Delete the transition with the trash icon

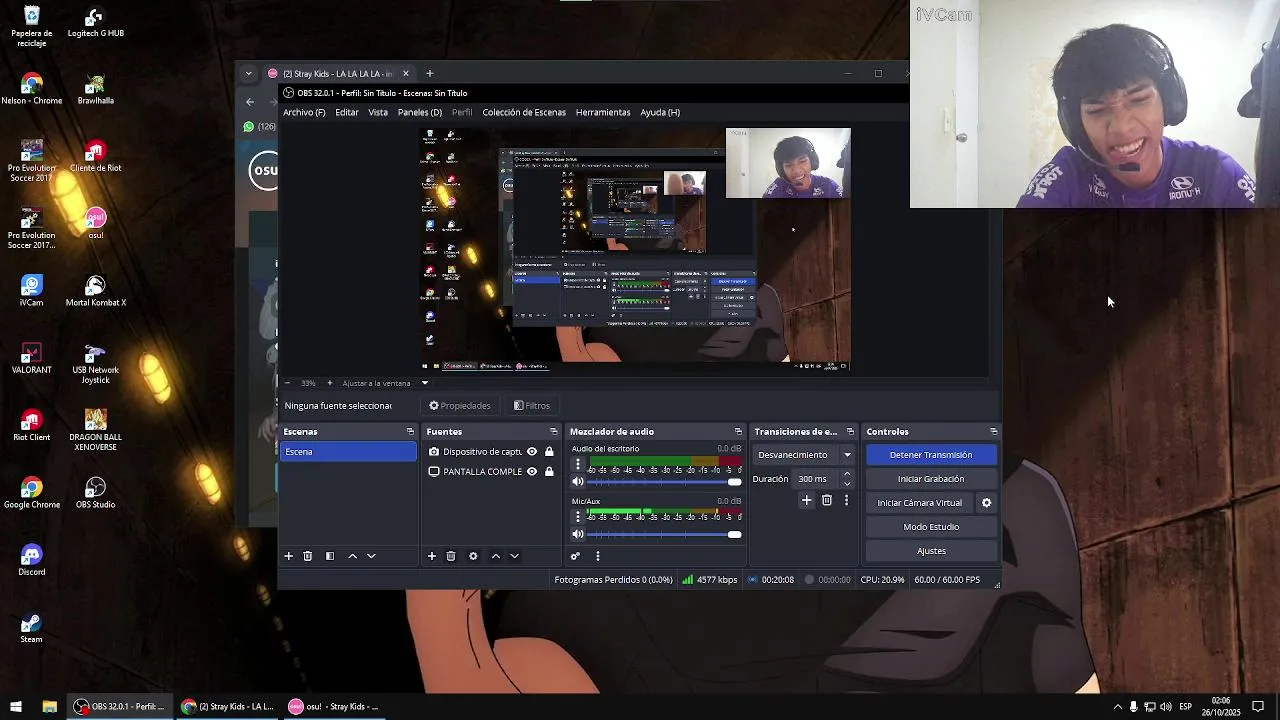pyautogui.click(x=827, y=500)
